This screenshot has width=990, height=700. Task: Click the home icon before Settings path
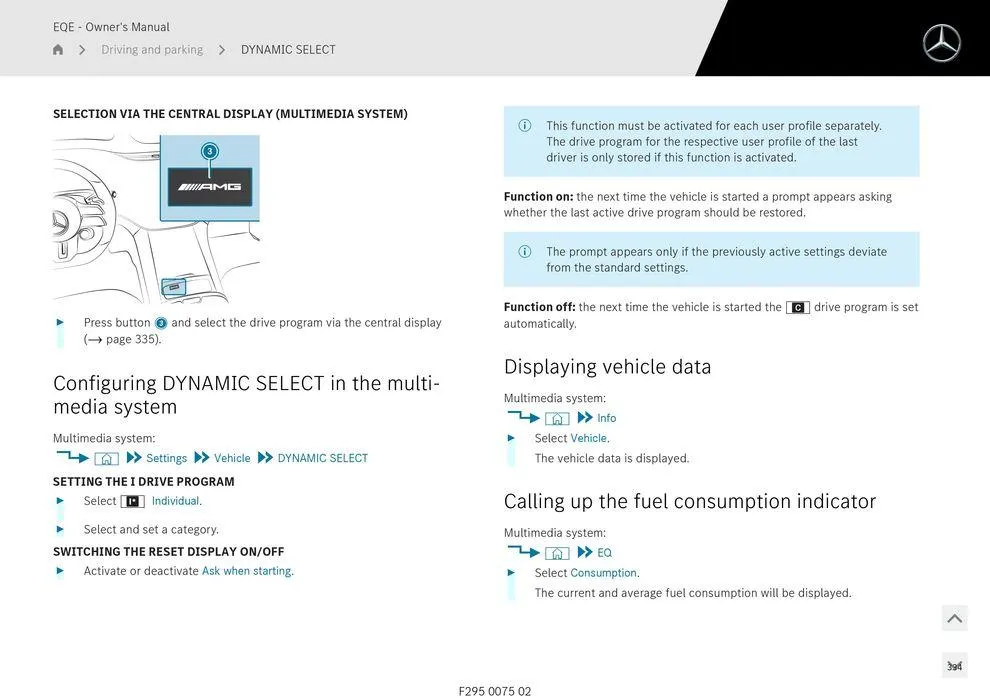106,459
